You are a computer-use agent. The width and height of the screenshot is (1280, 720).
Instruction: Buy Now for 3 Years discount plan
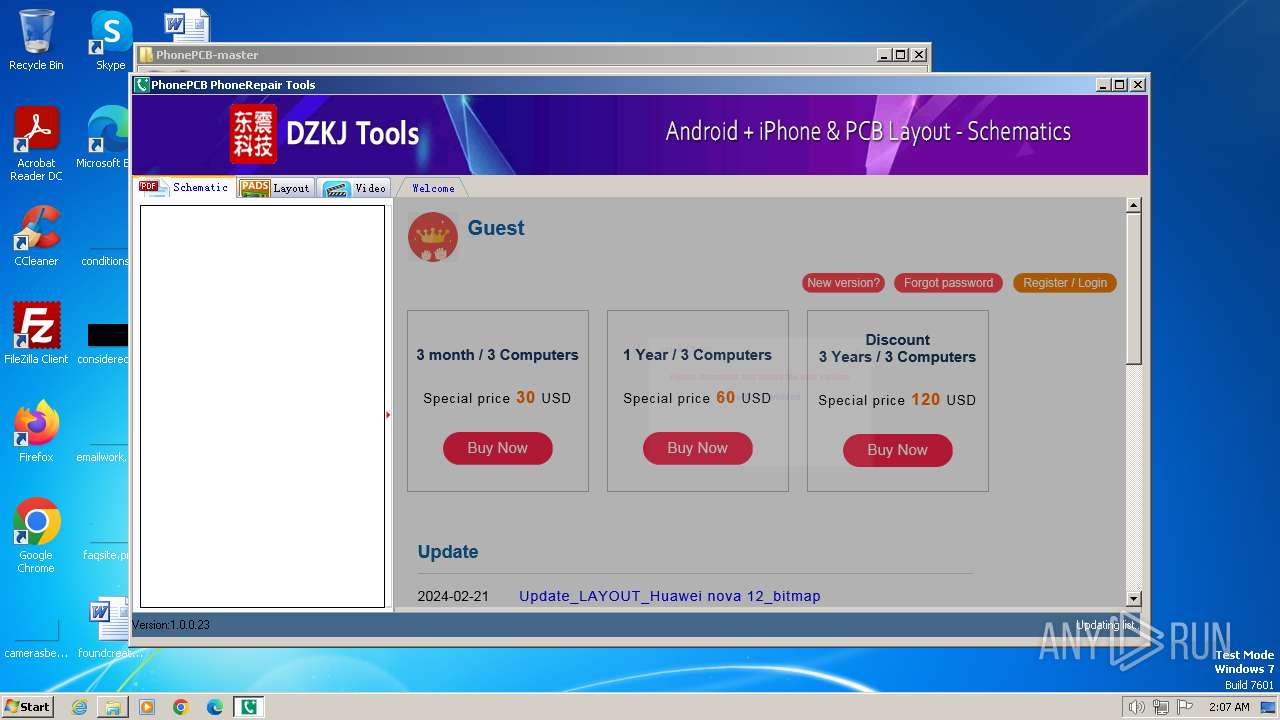click(898, 450)
